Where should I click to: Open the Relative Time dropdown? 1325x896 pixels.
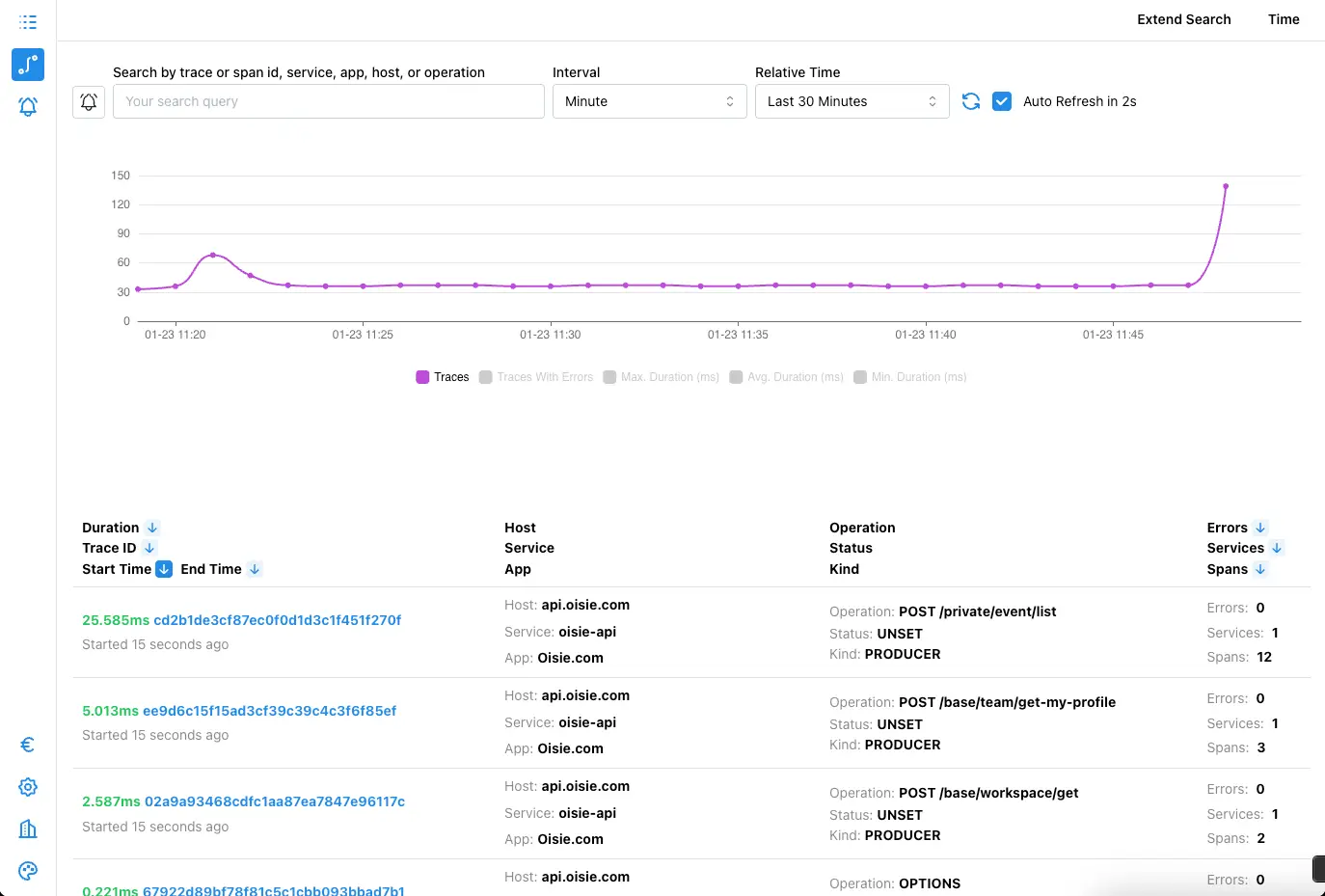[852, 100]
